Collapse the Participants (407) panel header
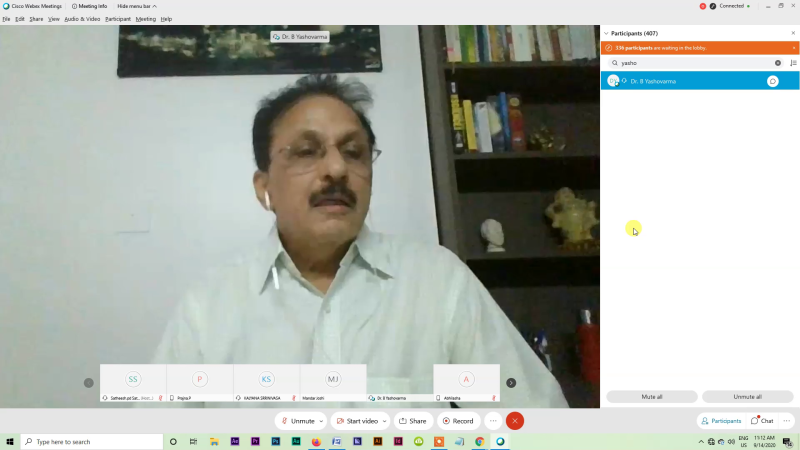Viewport: 800px width, 450px height. [606, 33]
